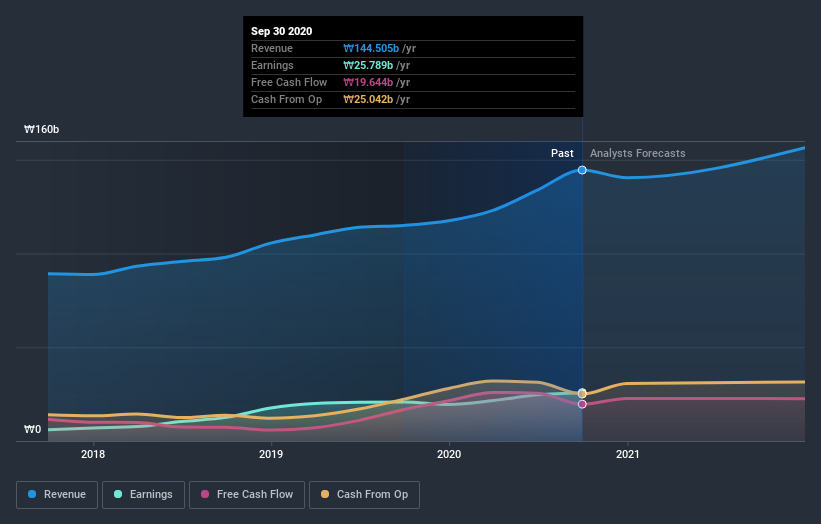Image resolution: width=821 pixels, height=524 pixels.
Task: Click the Free Cash Flow row label in tooltip
Action: (289, 82)
